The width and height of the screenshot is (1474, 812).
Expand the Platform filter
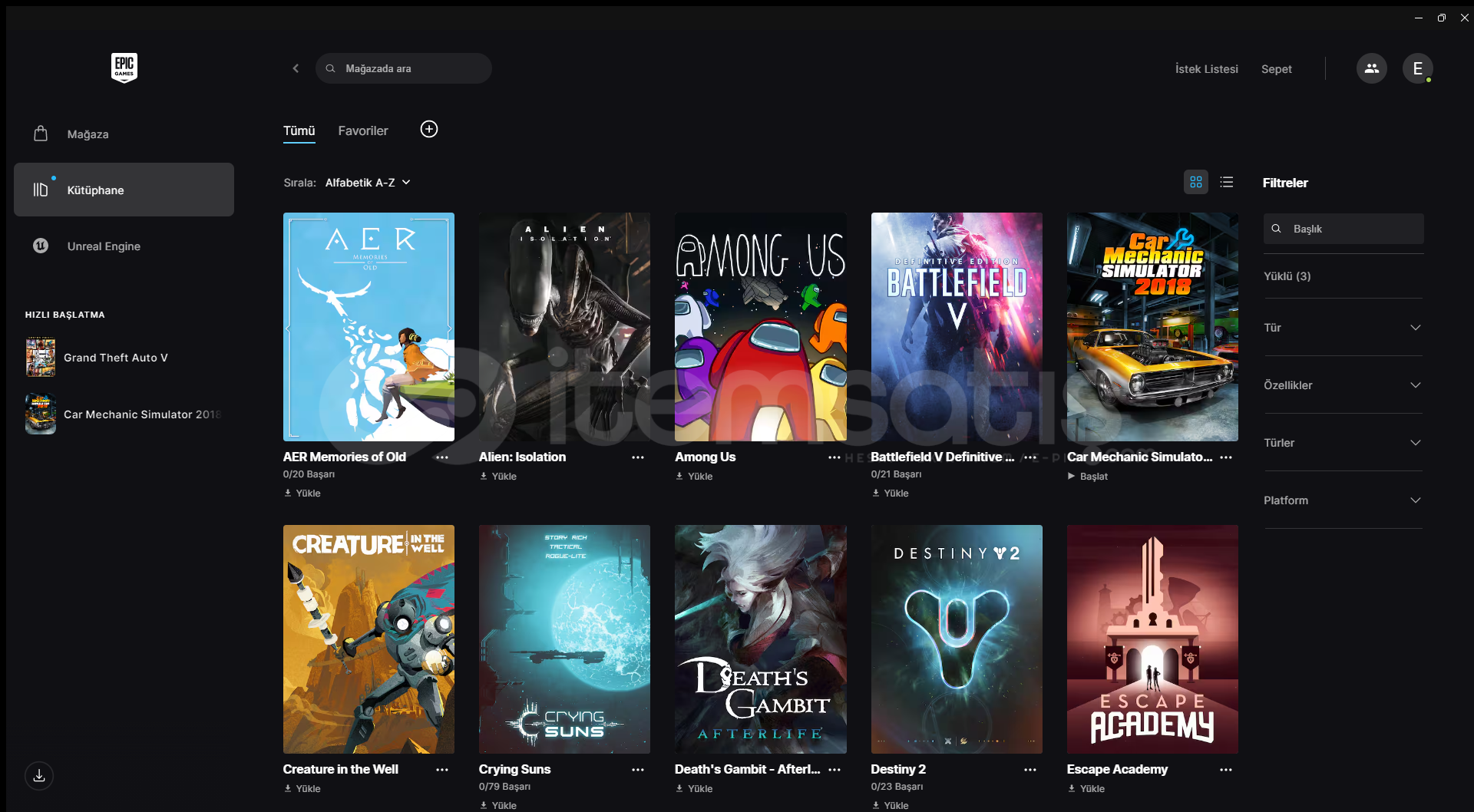click(x=1343, y=500)
